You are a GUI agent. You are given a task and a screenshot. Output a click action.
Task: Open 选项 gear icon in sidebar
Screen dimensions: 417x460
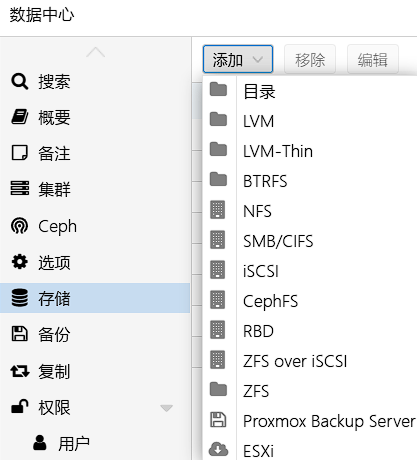click(20, 262)
